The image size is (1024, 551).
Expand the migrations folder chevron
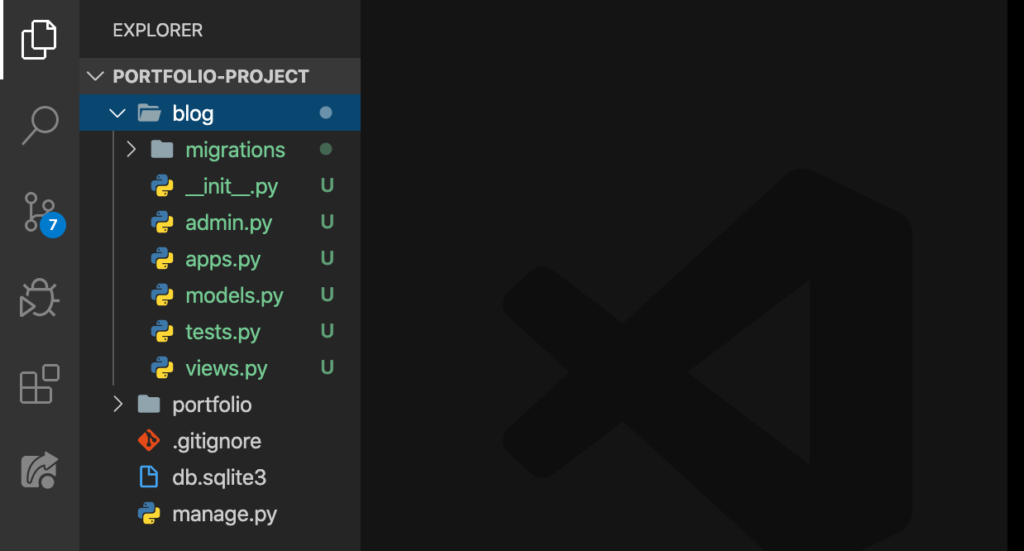[131, 150]
